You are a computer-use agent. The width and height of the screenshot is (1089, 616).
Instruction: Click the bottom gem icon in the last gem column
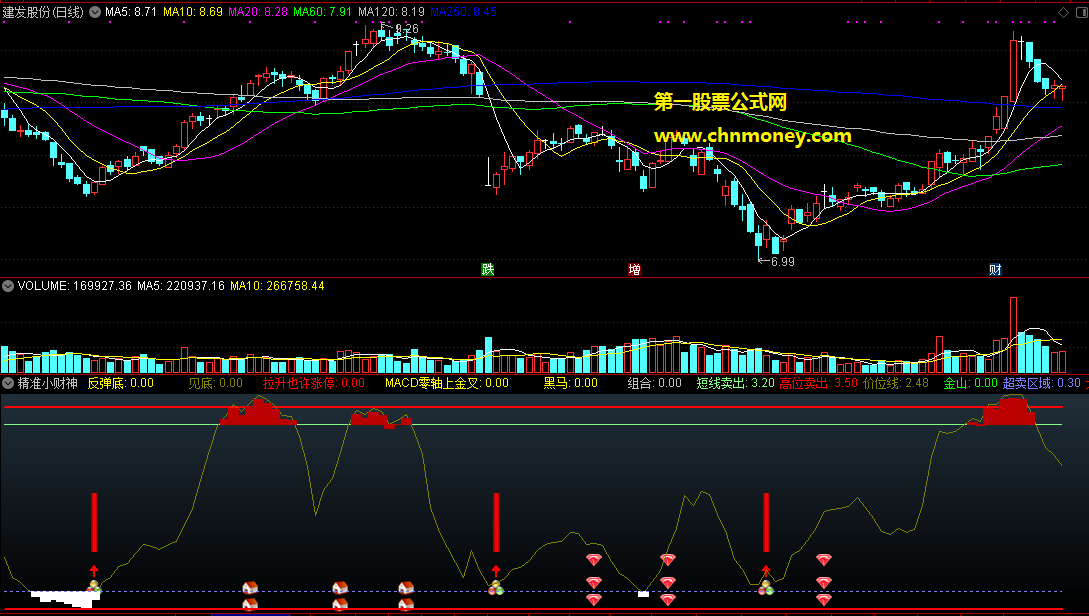click(x=824, y=599)
